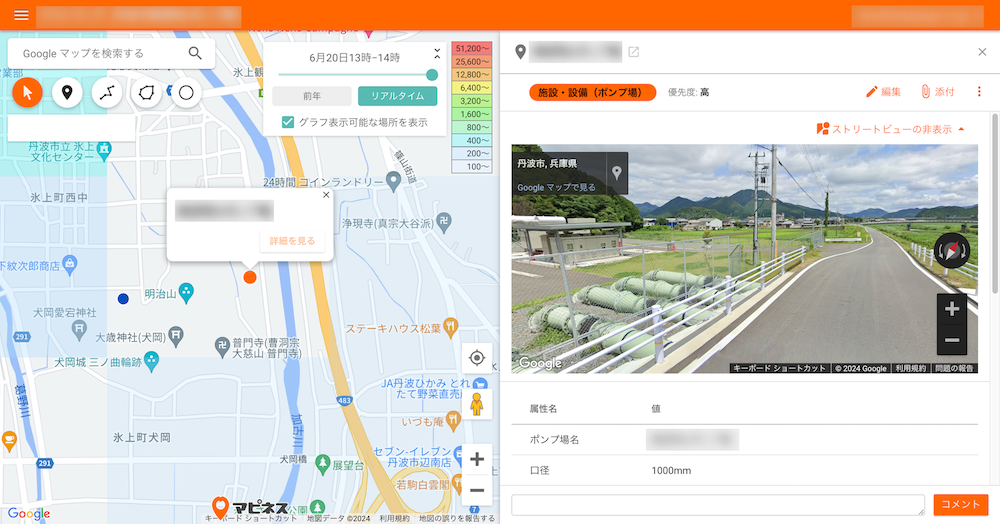Viewport: 1000px width, 524px height.
Task: Click street view 利用規約 link
Action: tap(910, 368)
